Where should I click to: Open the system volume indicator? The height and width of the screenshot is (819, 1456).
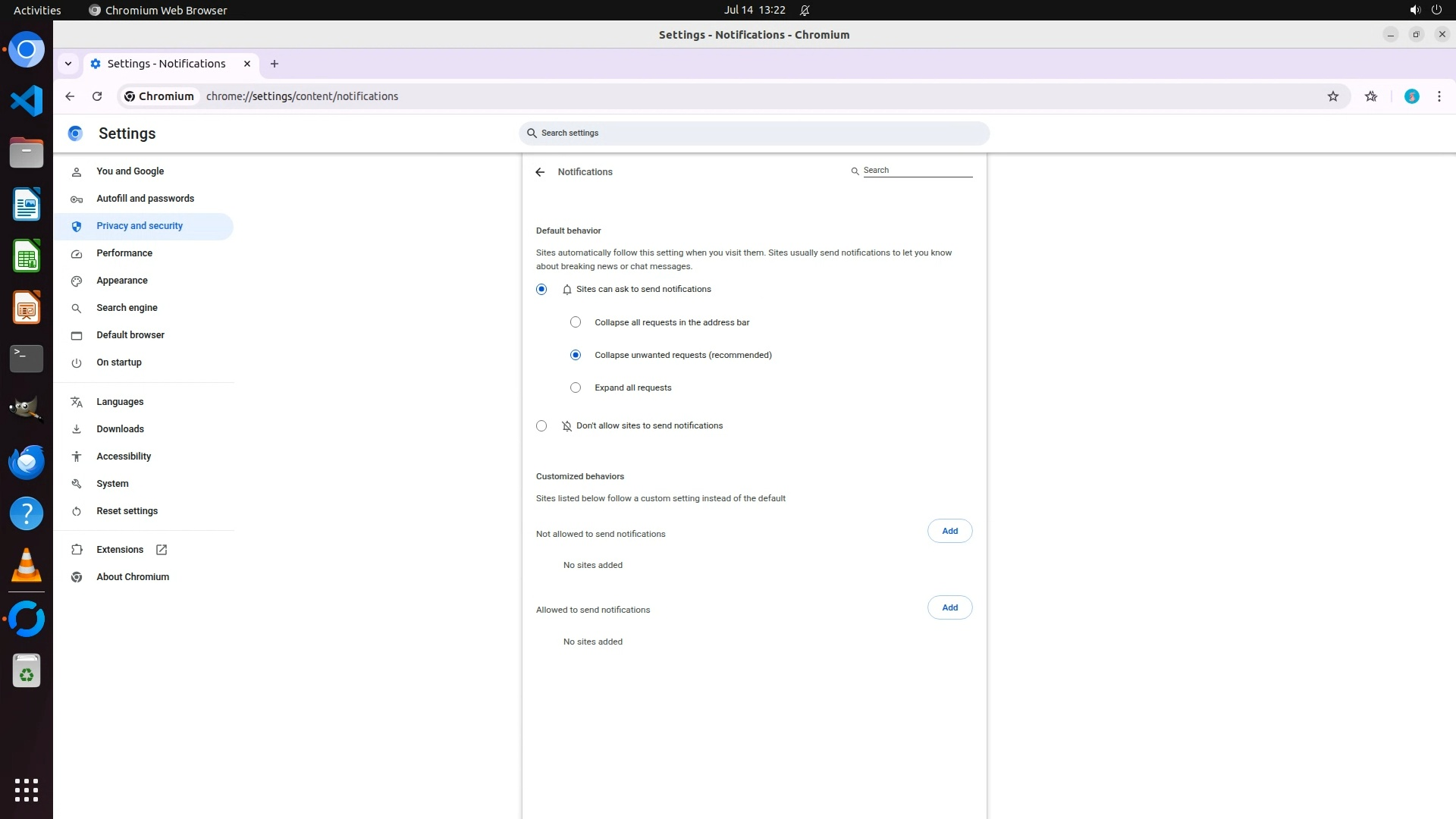(x=1414, y=10)
